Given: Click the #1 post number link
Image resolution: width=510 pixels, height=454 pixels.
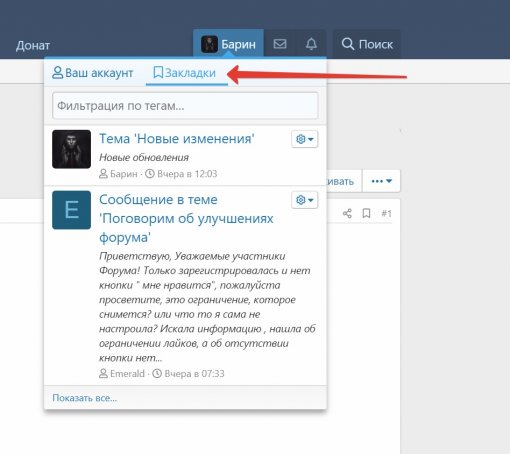Looking at the screenshot, I should tap(386, 213).
